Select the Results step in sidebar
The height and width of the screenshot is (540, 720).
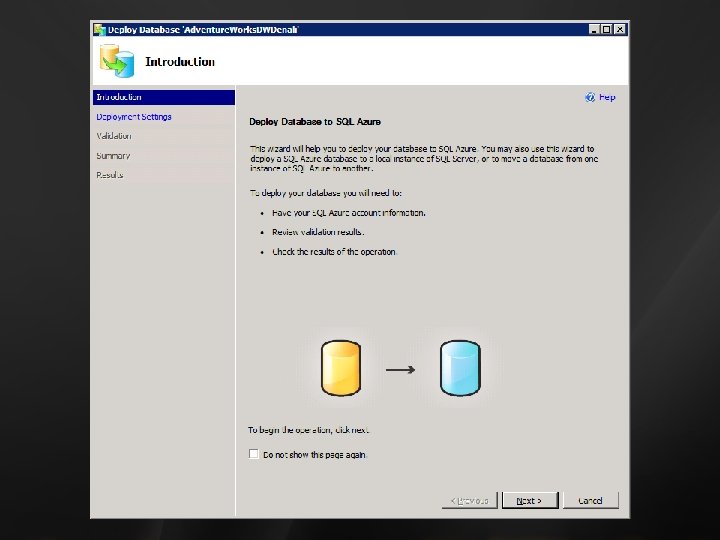pos(110,175)
